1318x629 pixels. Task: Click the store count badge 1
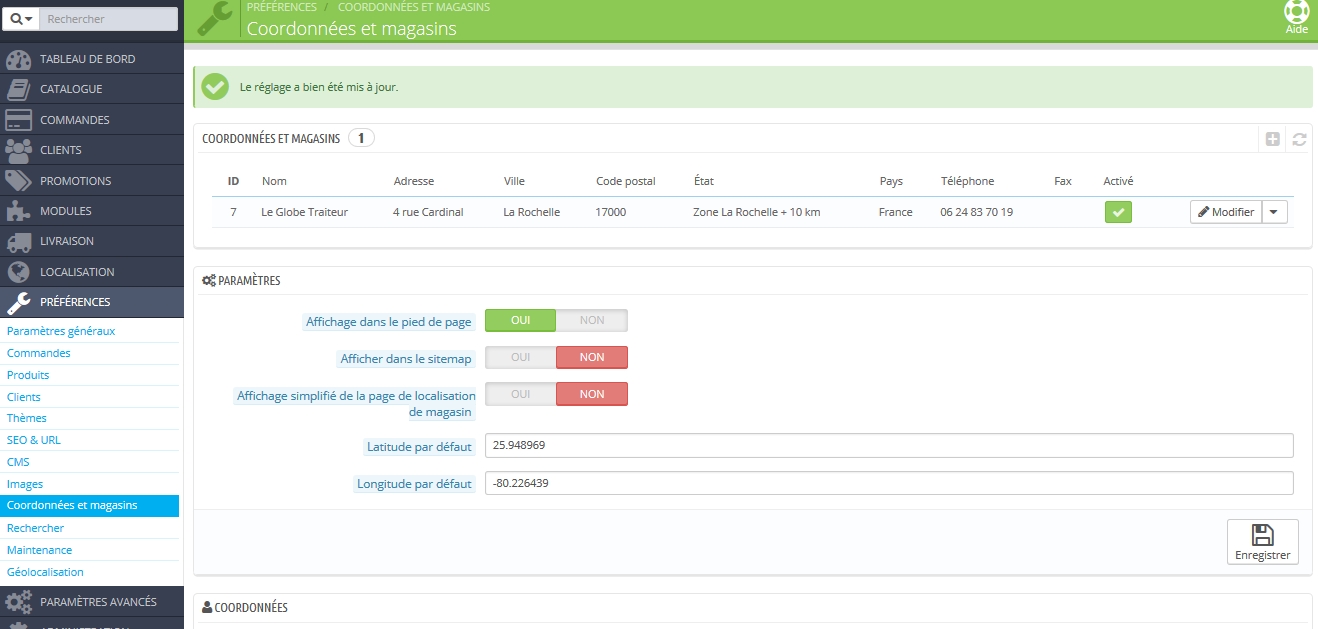(x=361, y=138)
